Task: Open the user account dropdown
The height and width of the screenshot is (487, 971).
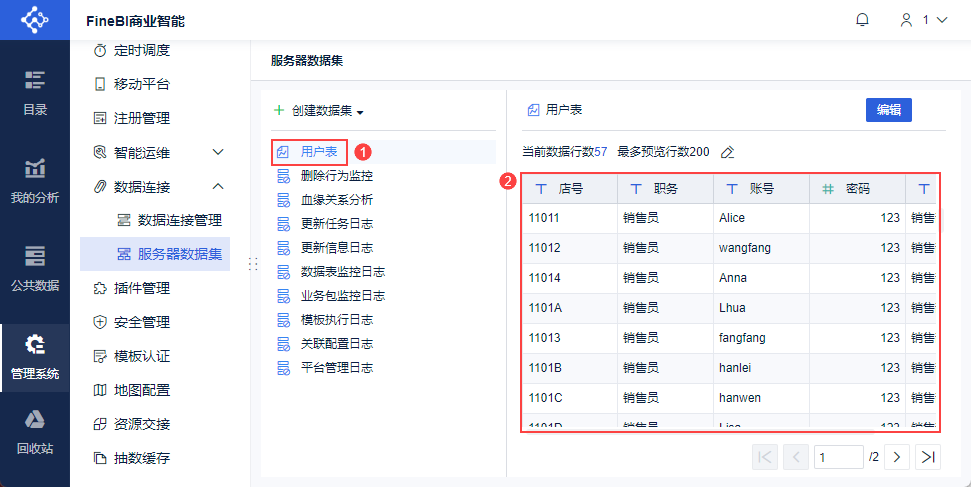Action: (923, 20)
